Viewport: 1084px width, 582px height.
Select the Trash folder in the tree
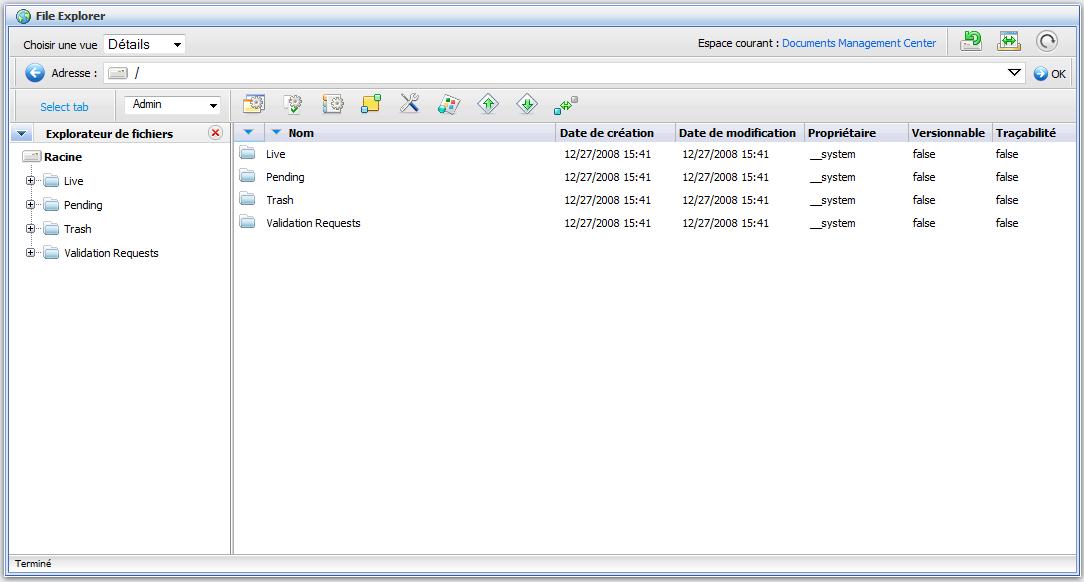tap(77, 229)
